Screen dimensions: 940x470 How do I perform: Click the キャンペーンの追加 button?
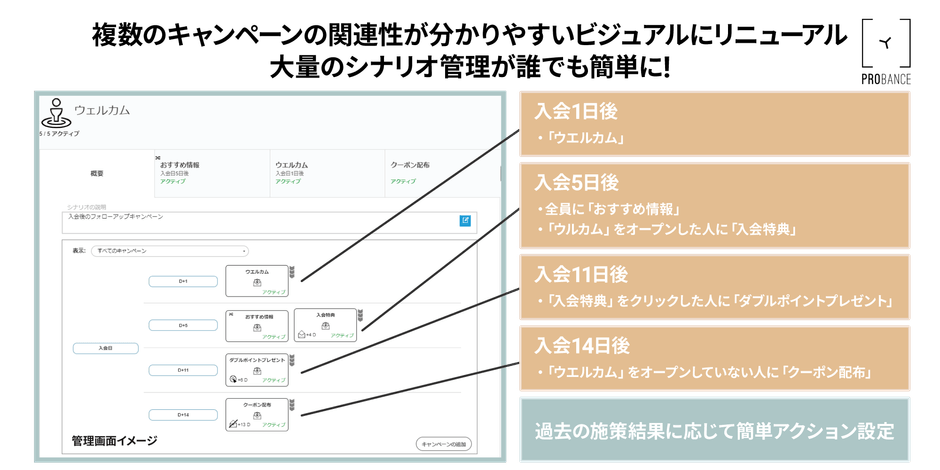tap(444, 444)
